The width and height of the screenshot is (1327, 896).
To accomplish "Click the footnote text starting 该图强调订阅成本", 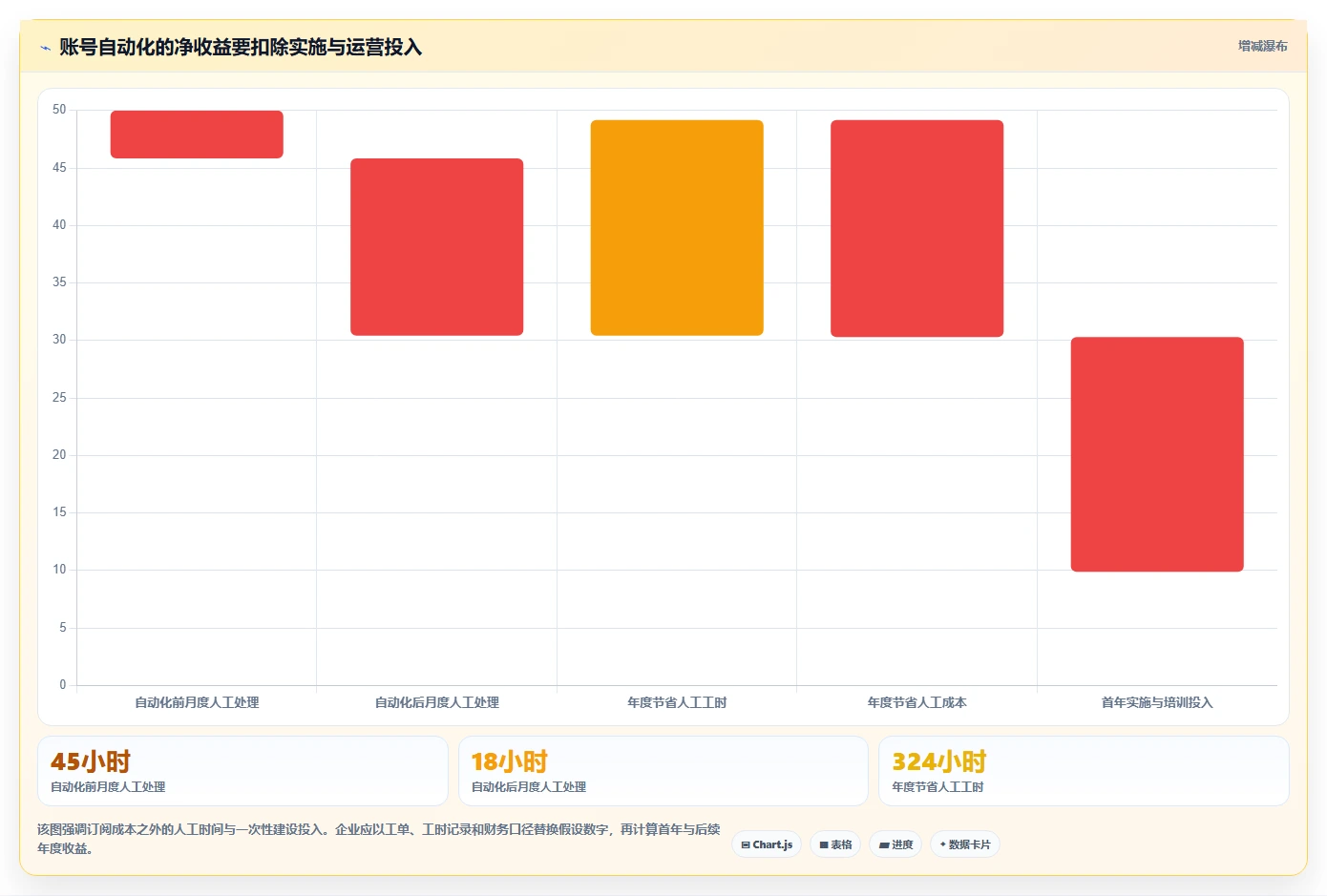I will click(x=379, y=839).
